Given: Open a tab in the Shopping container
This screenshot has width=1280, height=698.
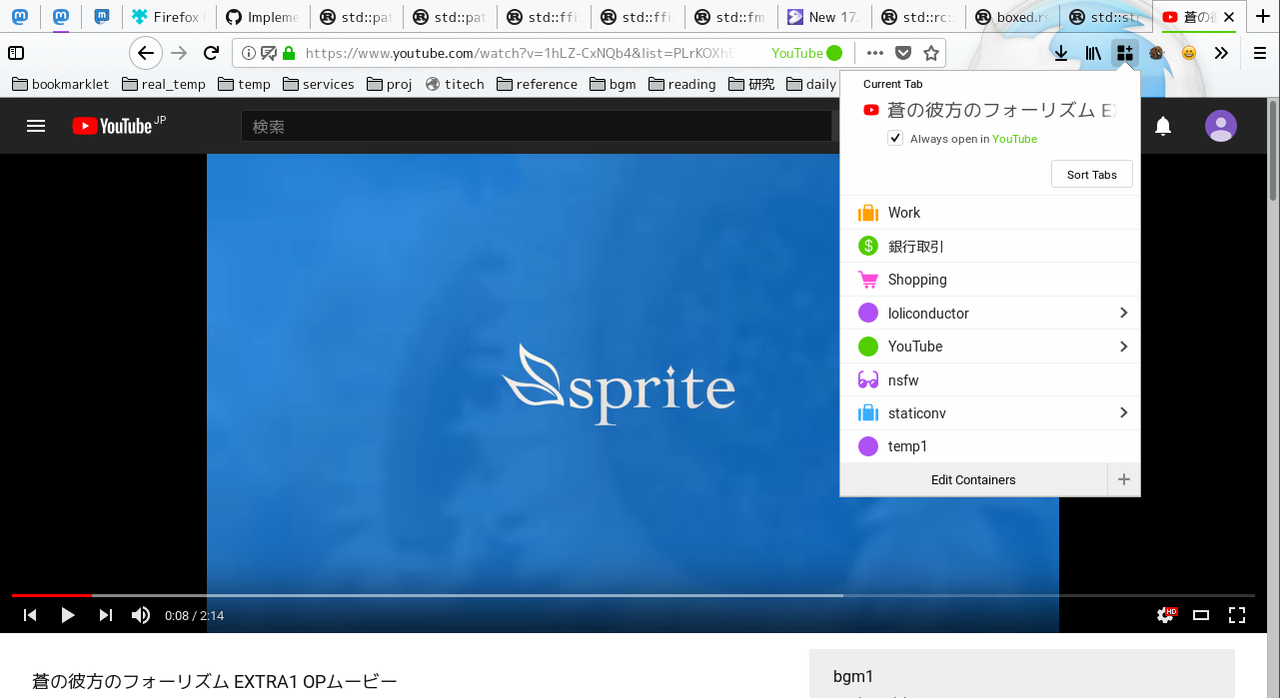Looking at the screenshot, I should click(990, 279).
